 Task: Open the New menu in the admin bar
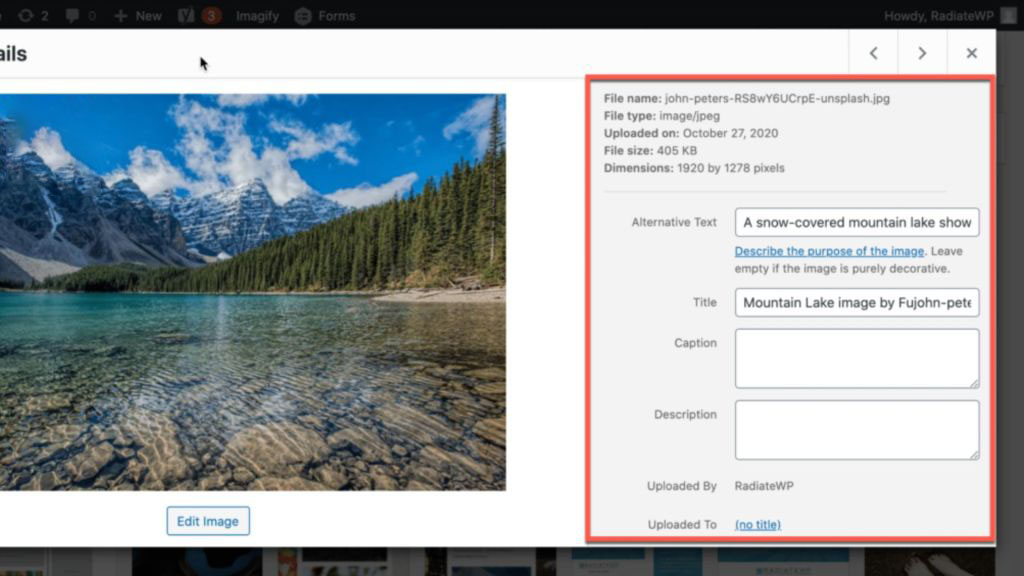(x=137, y=15)
